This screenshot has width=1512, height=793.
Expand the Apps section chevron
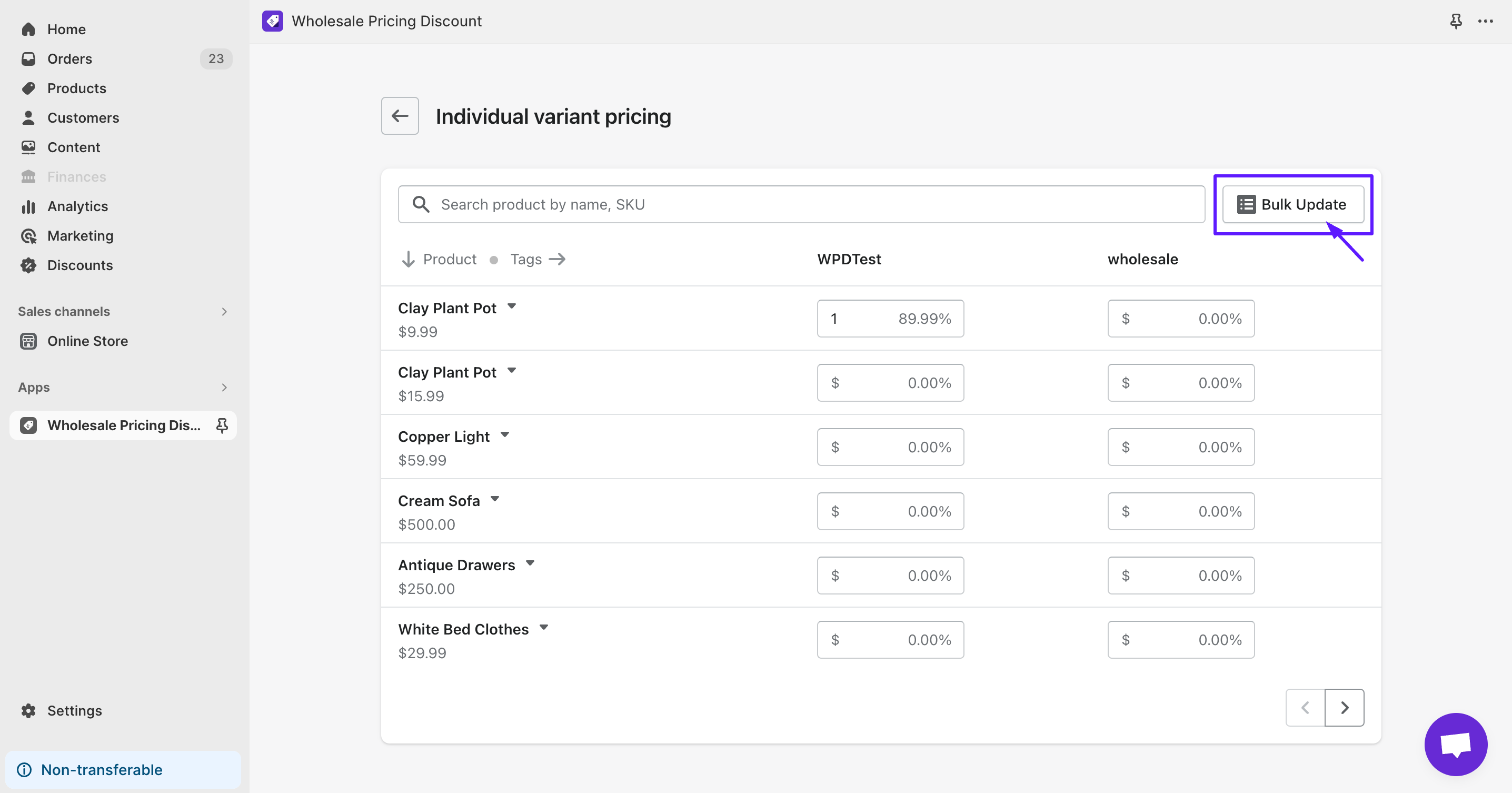click(224, 388)
